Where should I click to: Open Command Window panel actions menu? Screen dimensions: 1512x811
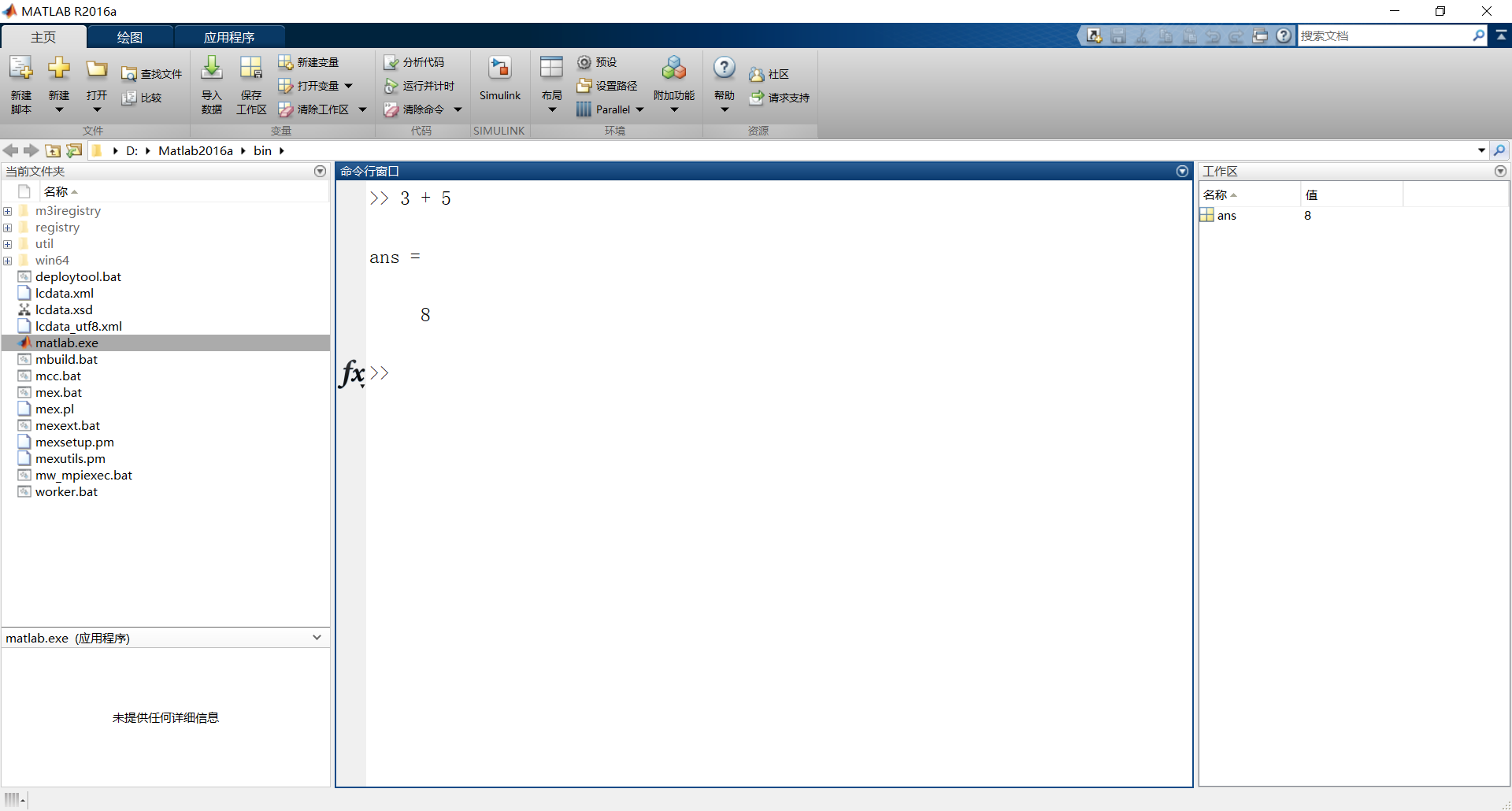point(1182,171)
